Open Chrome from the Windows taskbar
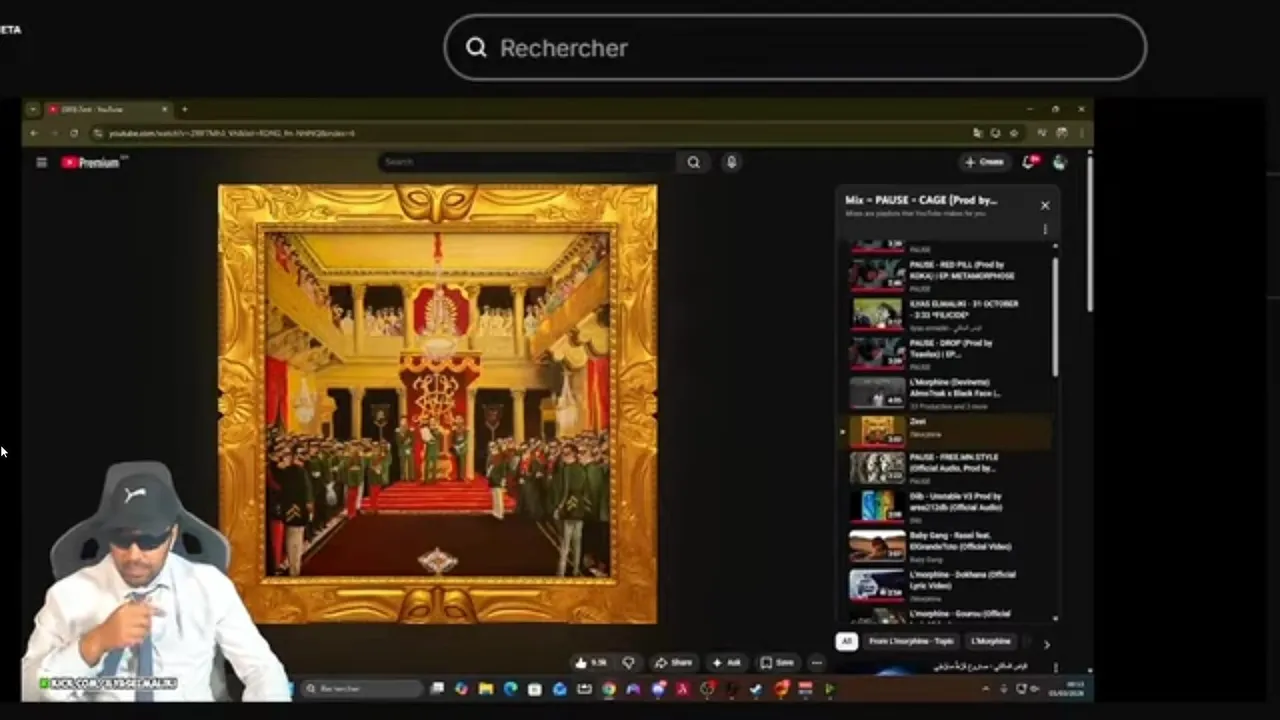This screenshot has height=720, width=1280. (608, 688)
